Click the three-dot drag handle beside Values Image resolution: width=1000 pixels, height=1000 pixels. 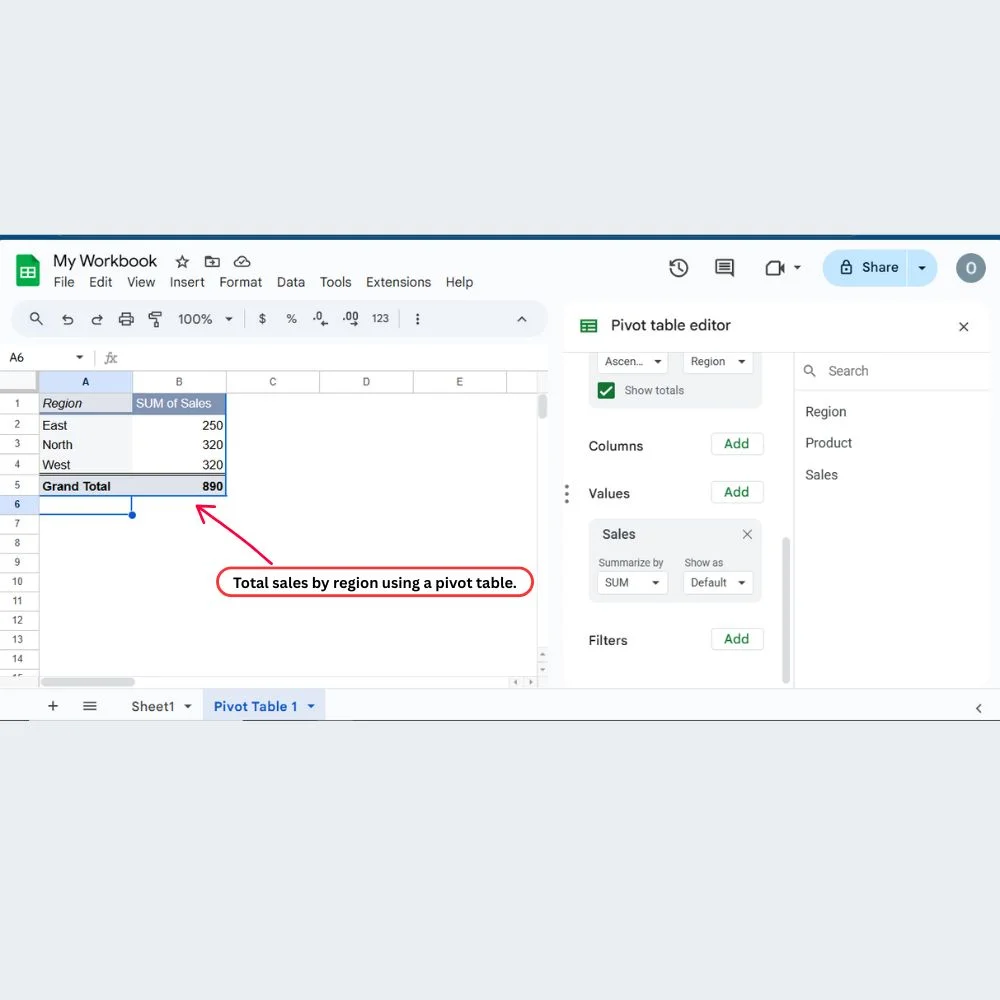point(566,494)
